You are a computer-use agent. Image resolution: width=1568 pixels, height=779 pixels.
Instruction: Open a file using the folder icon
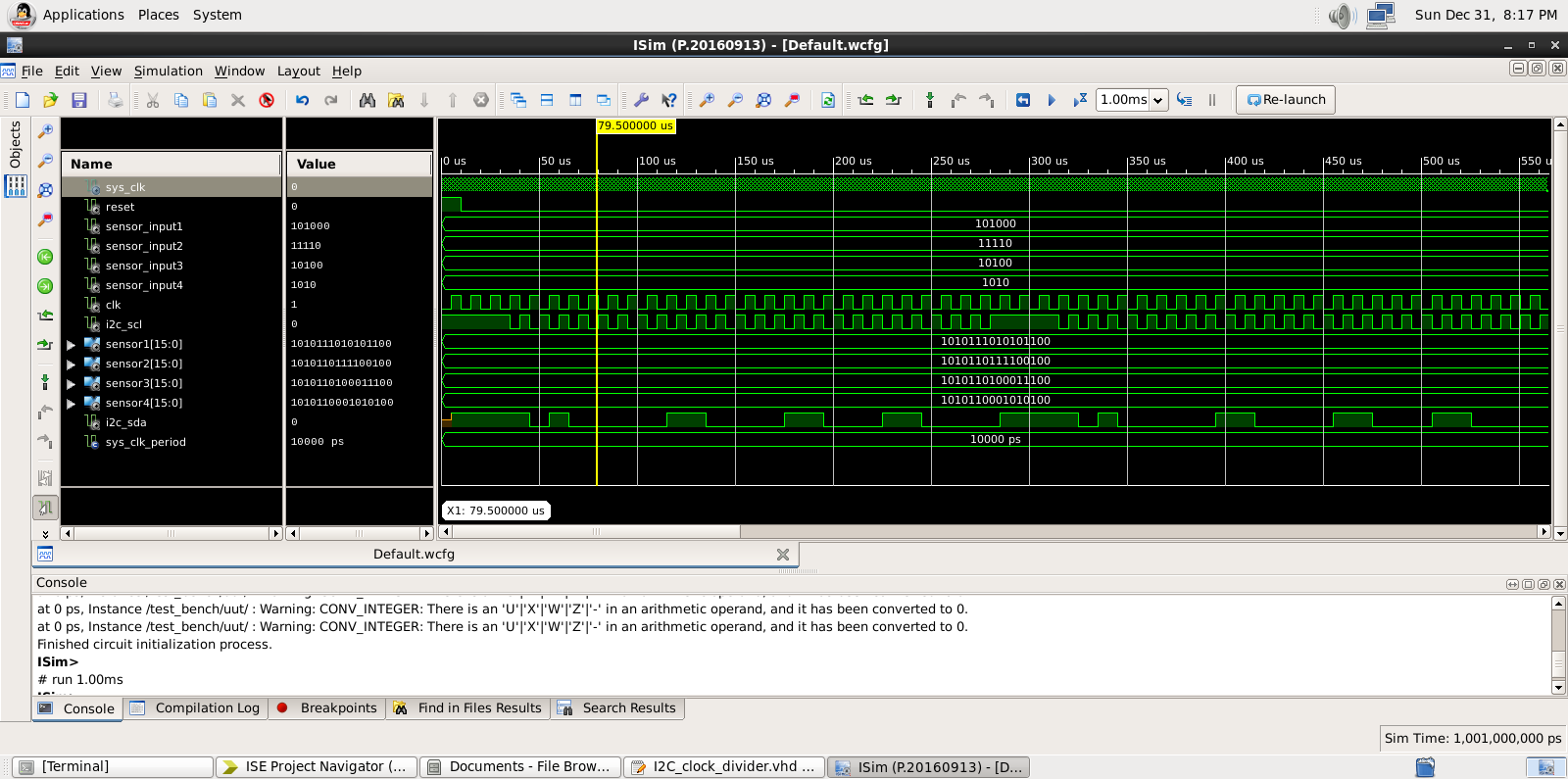(x=51, y=100)
